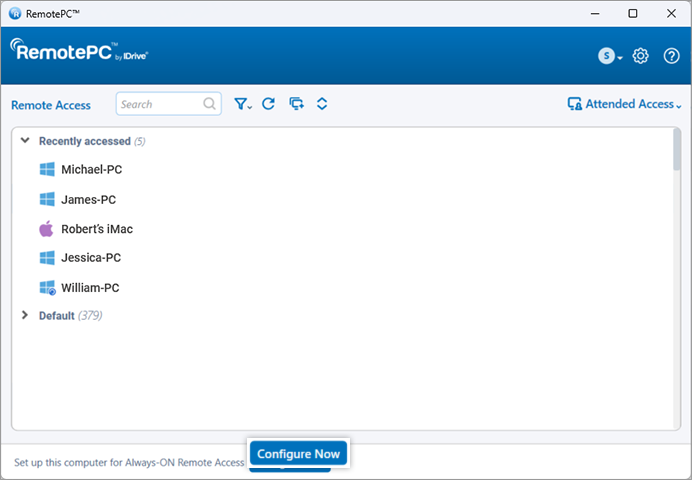Open the help question mark icon
Image resolution: width=692 pixels, height=480 pixels.
coord(671,56)
